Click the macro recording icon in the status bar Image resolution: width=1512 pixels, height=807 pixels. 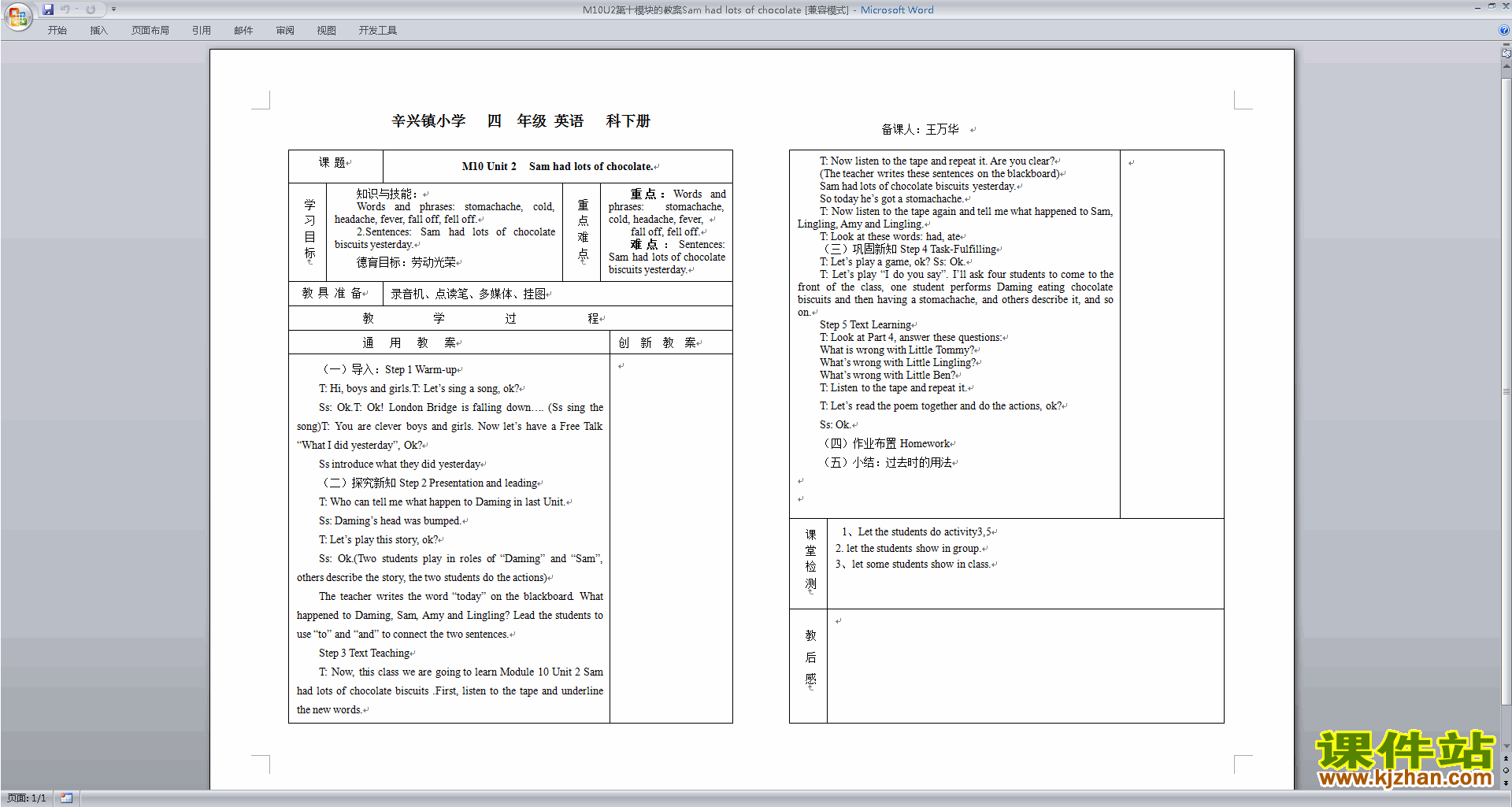click(x=66, y=798)
